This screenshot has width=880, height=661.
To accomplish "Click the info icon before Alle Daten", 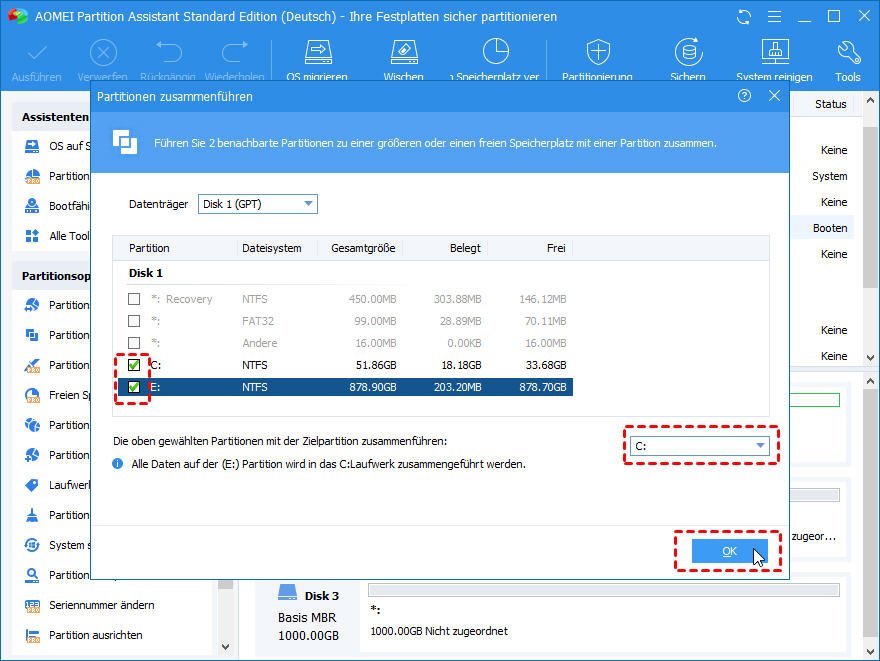I will tap(117, 464).
